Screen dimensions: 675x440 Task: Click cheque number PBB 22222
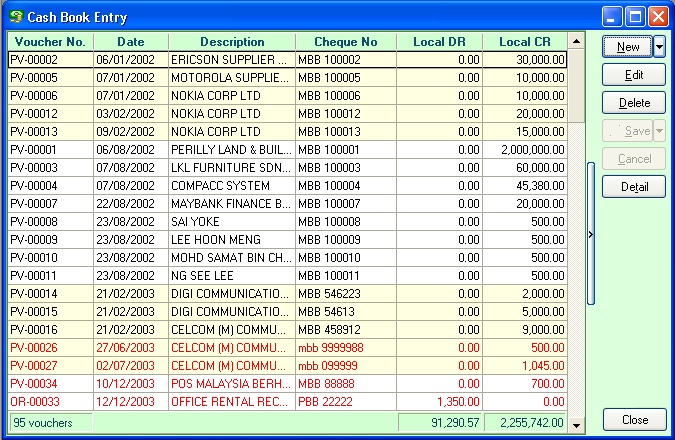tap(346, 402)
